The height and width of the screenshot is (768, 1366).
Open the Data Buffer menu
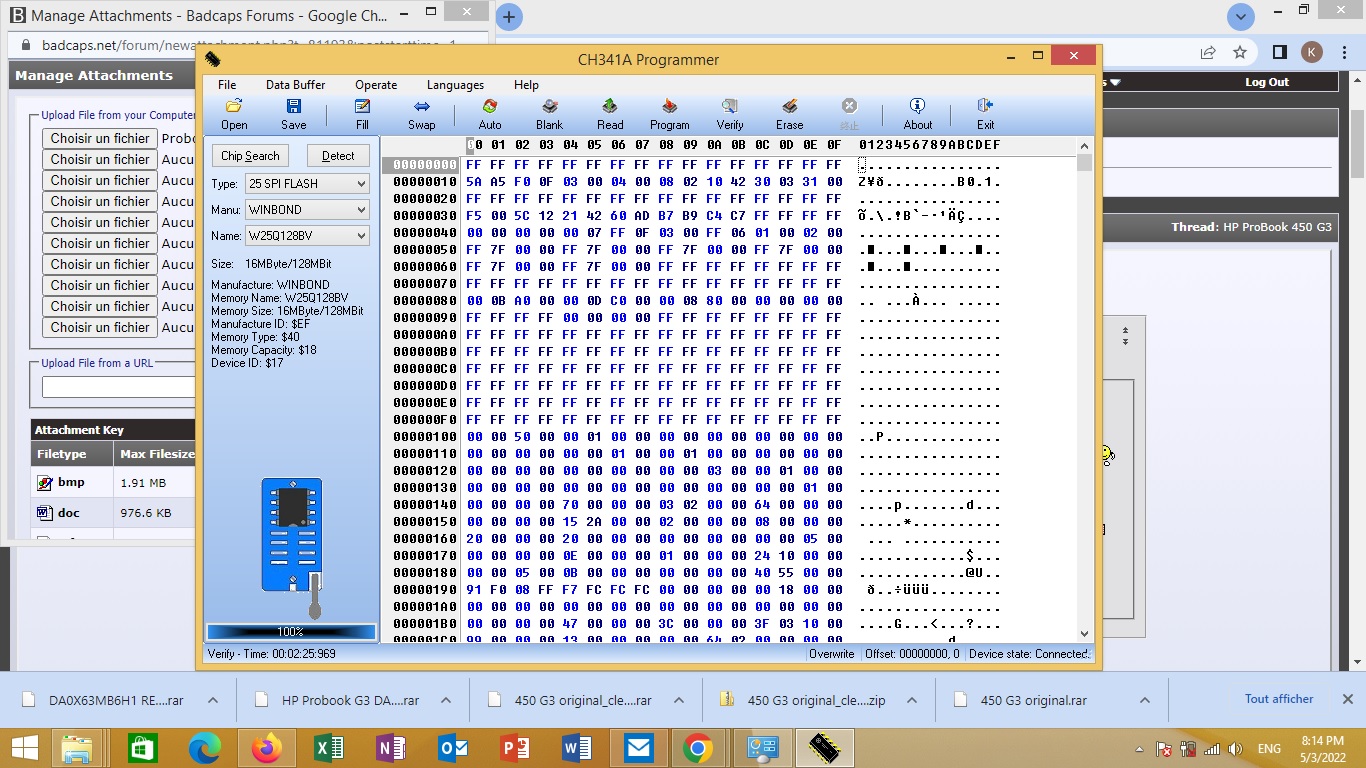point(295,85)
